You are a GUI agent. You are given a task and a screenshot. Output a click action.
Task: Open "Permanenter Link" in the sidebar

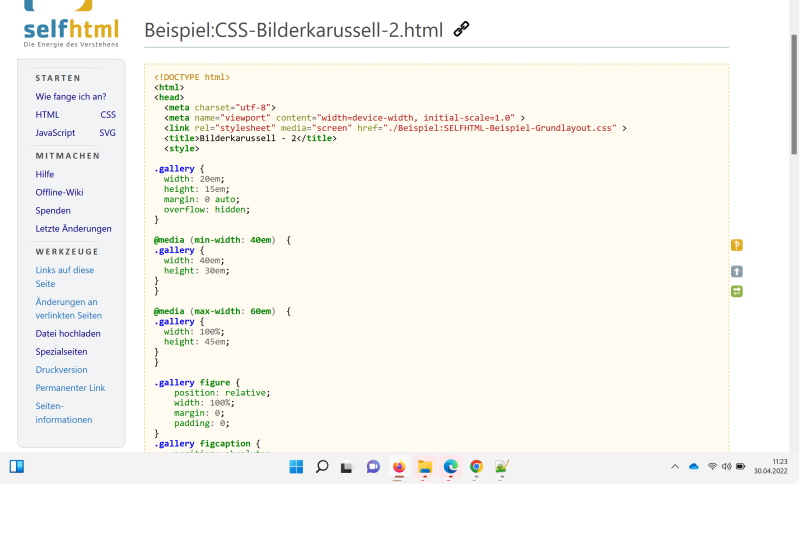70,388
